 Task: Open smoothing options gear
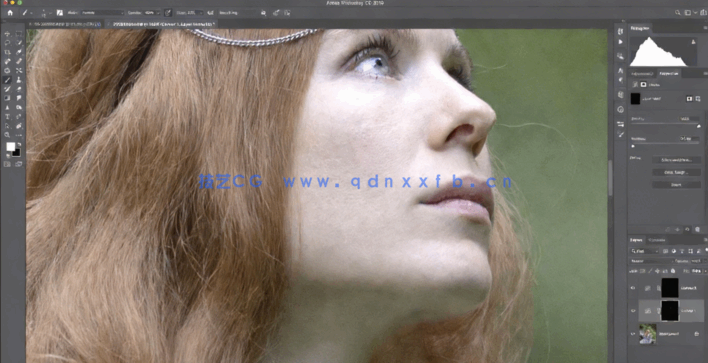tap(263, 14)
